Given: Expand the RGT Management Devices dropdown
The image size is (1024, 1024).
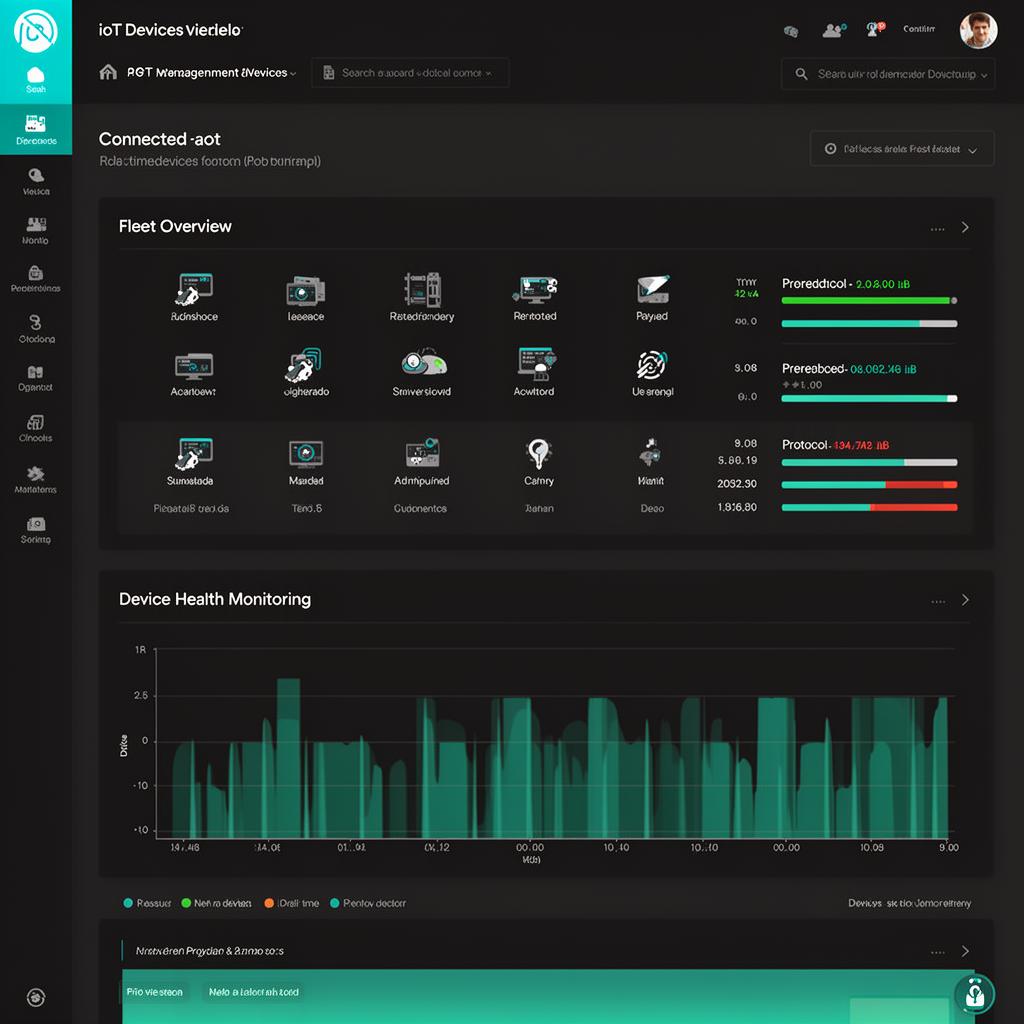Looking at the screenshot, I should (200, 73).
